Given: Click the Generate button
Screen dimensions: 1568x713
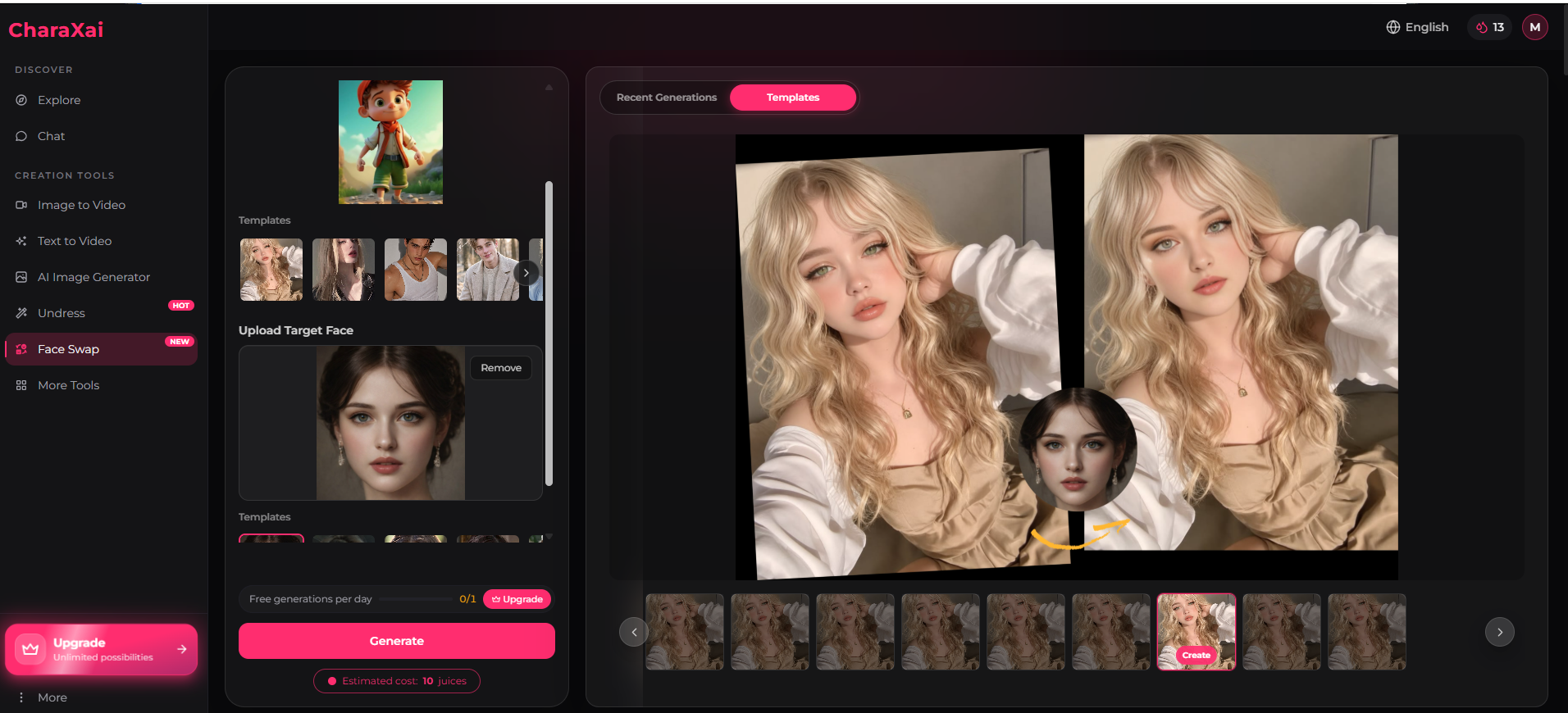Looking at the screenshot, I should point(397,641).
